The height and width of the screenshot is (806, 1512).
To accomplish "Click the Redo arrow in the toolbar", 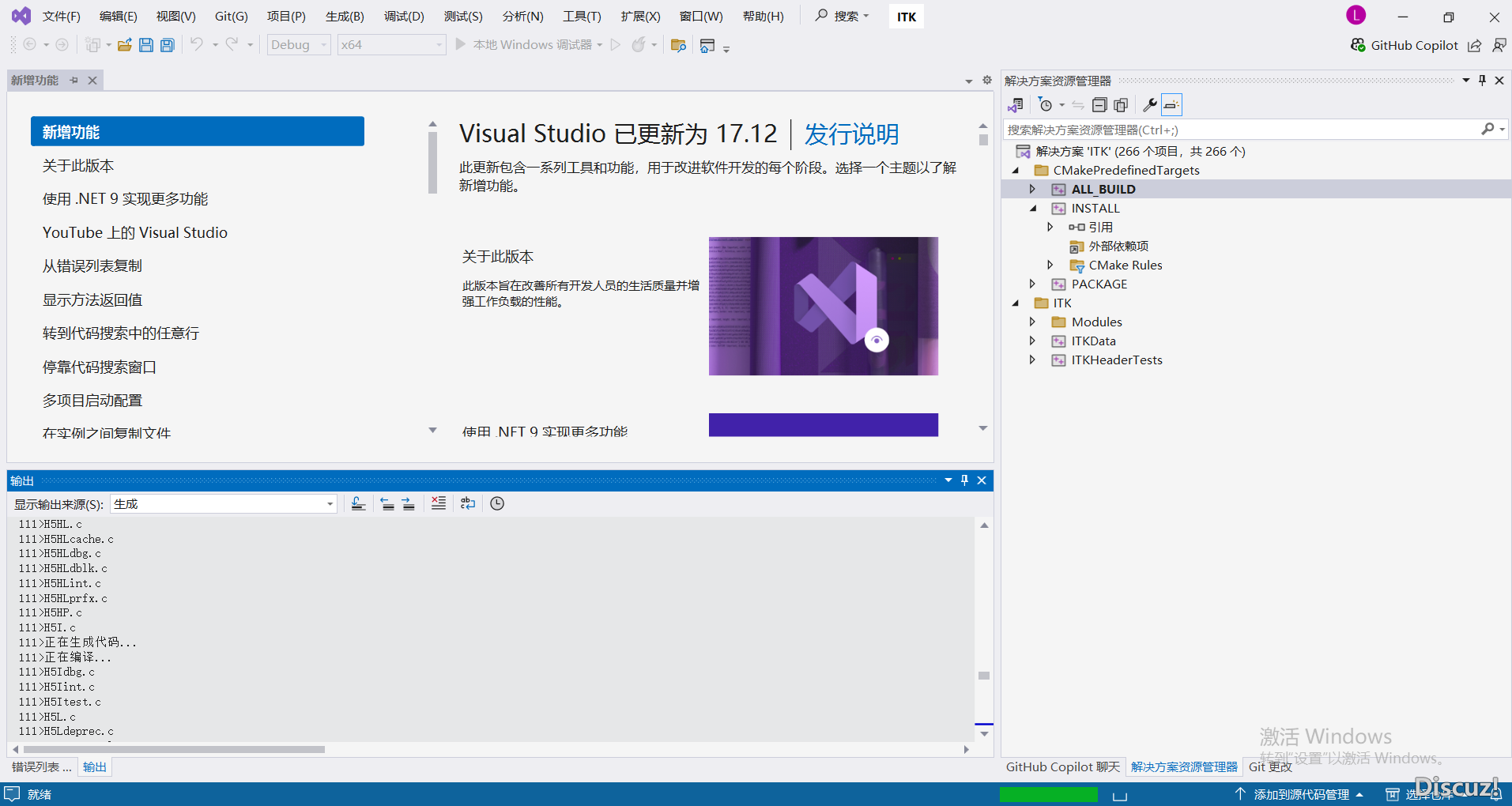I will [232, 44].
